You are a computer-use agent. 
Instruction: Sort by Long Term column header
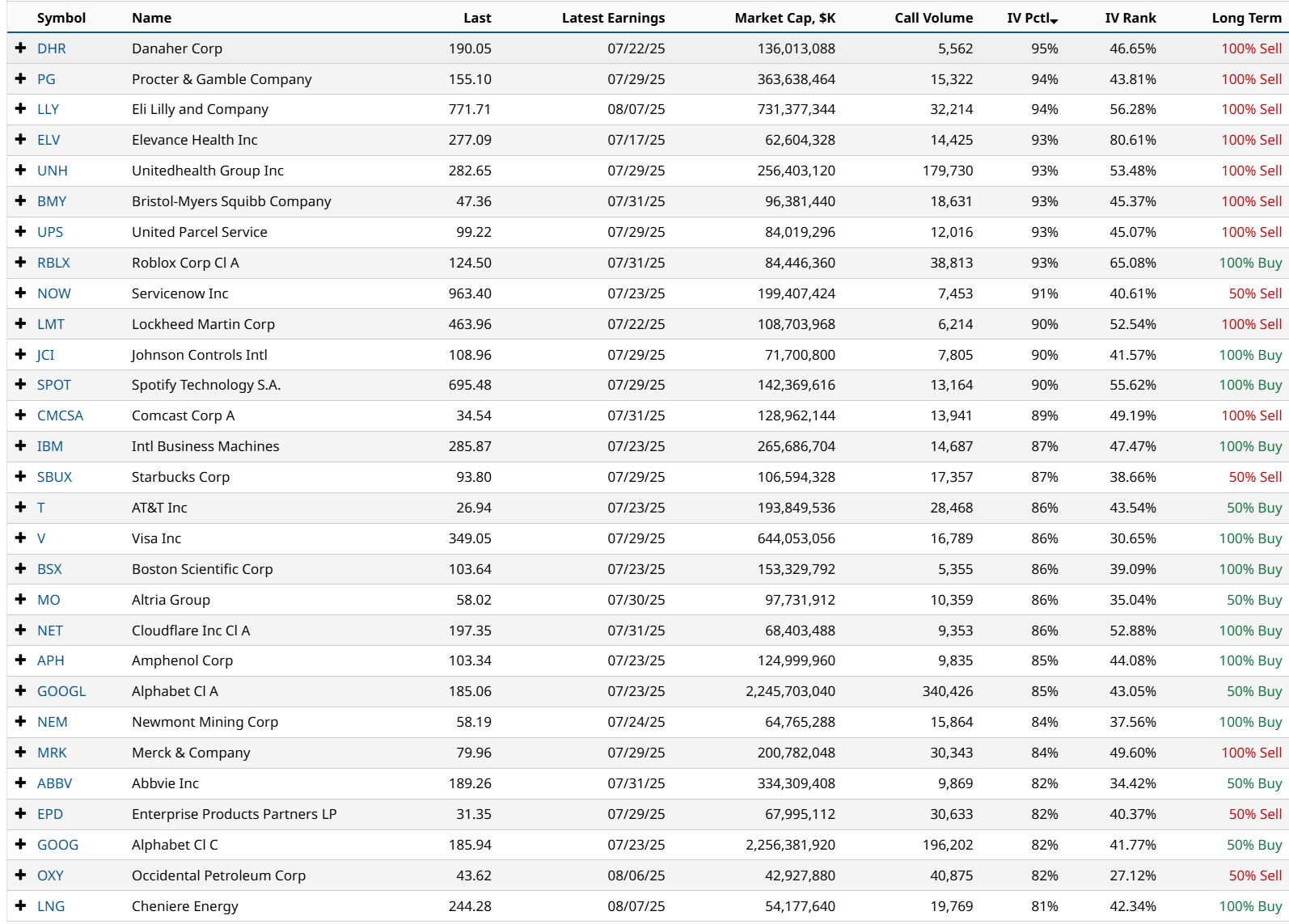[1246, 18]
